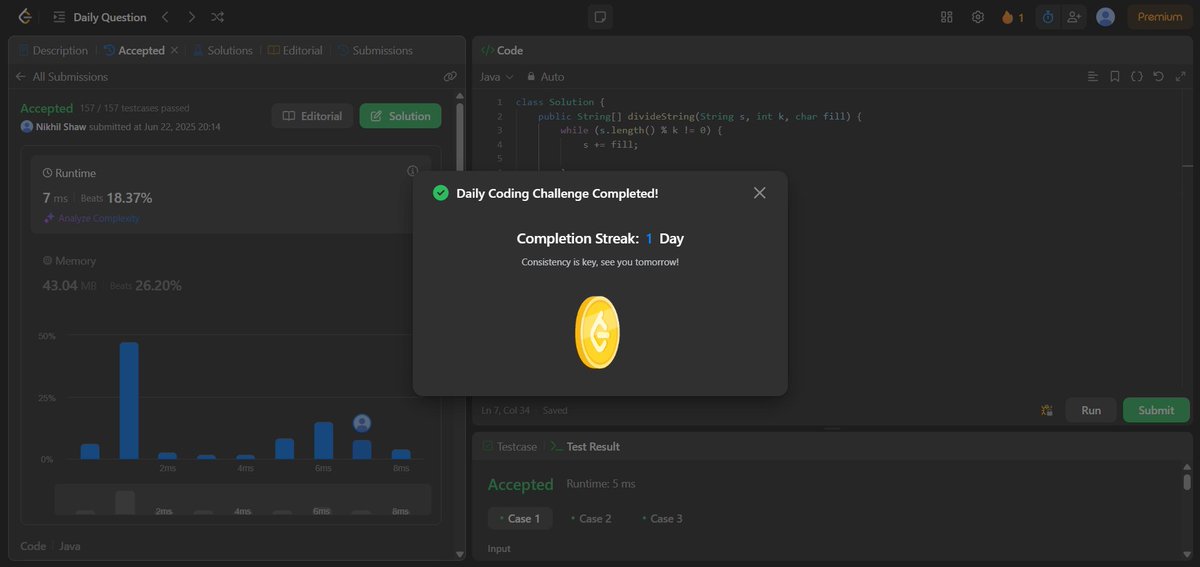Open the Submissions tab
1200x567 pixels.
point(375,50)
